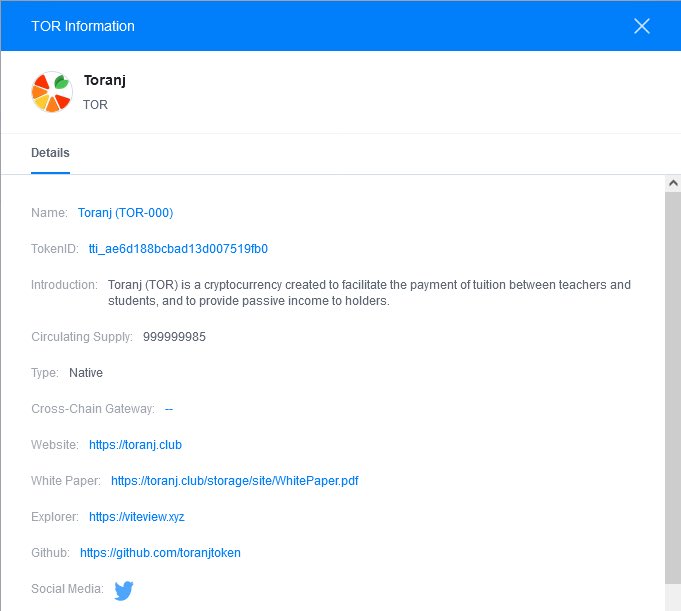The image size is (681, 611).
Task: Click the Introduction description text
Action: tap(369, 293)
